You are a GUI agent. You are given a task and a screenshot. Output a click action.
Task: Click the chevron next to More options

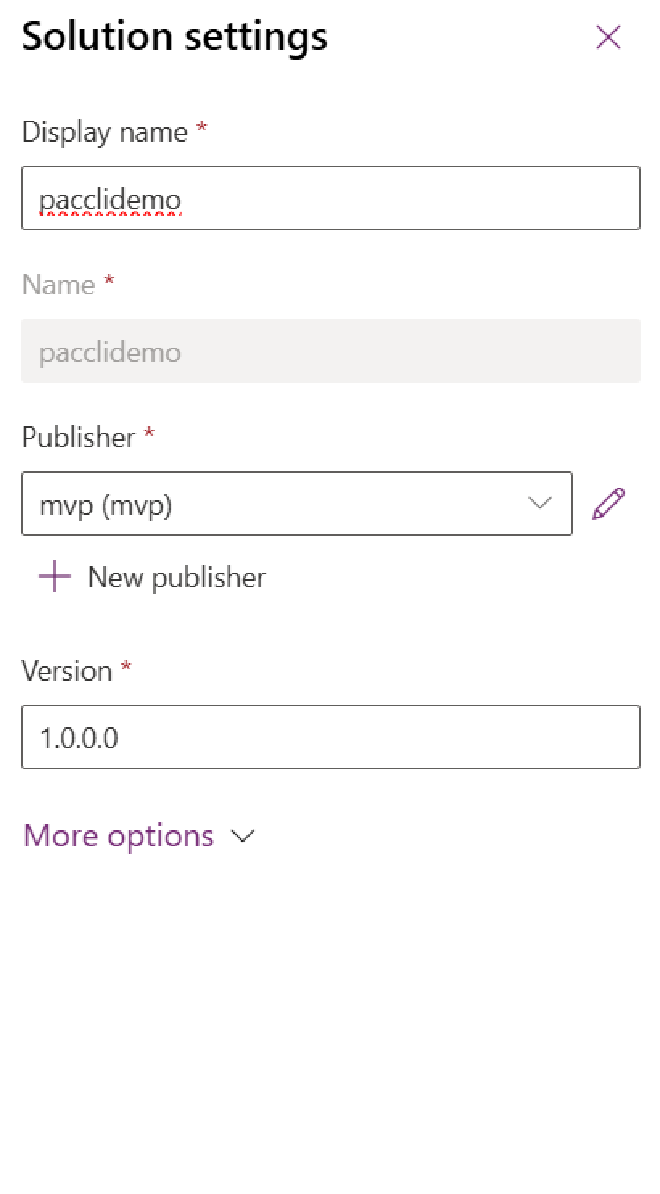(243, 837)
